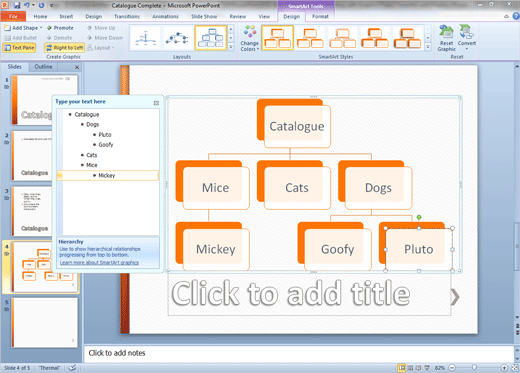520x373 pixels.
Task: Click the 'Learn more about SmartArt graphics' link
Action: click(99, 263)
